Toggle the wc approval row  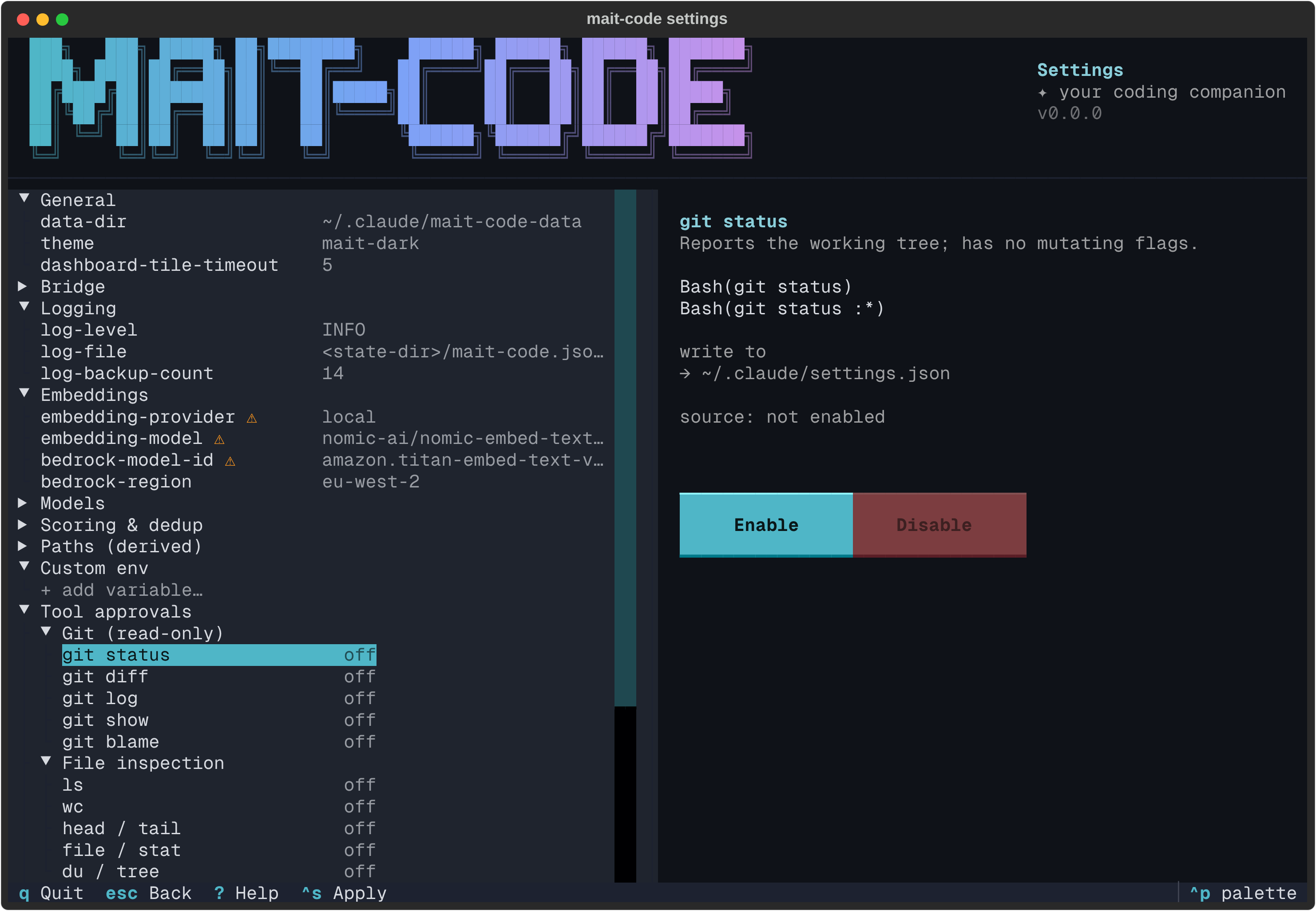click(219, 807)
